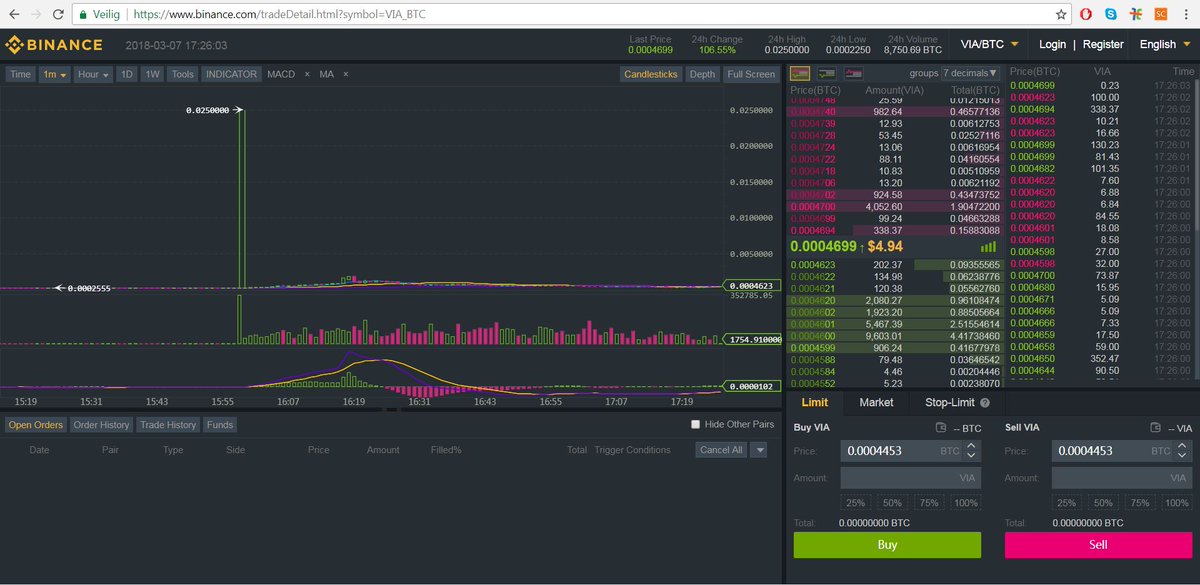Open the Chrome menu three-dot icon
The width and height of the screenshot is (1200, 585).
[1186, 15]
